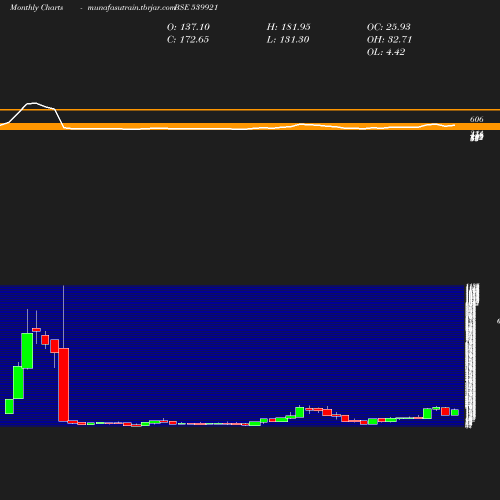Image resolution: width=500 pixels, height=500 pixels.
Task: Click the 'BSE 539921' symbol label
Action: coord(196,8)
